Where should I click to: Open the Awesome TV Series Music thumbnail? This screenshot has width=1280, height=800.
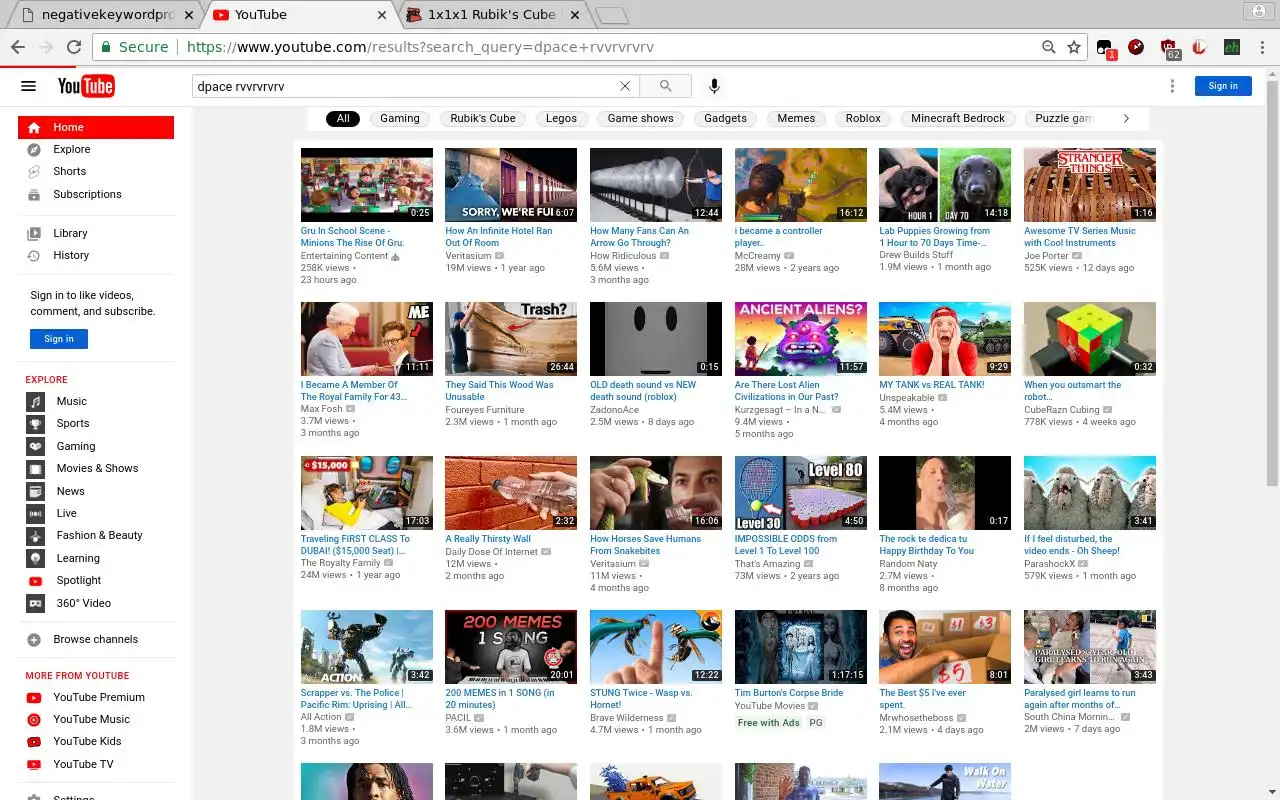click(1090, 185)
